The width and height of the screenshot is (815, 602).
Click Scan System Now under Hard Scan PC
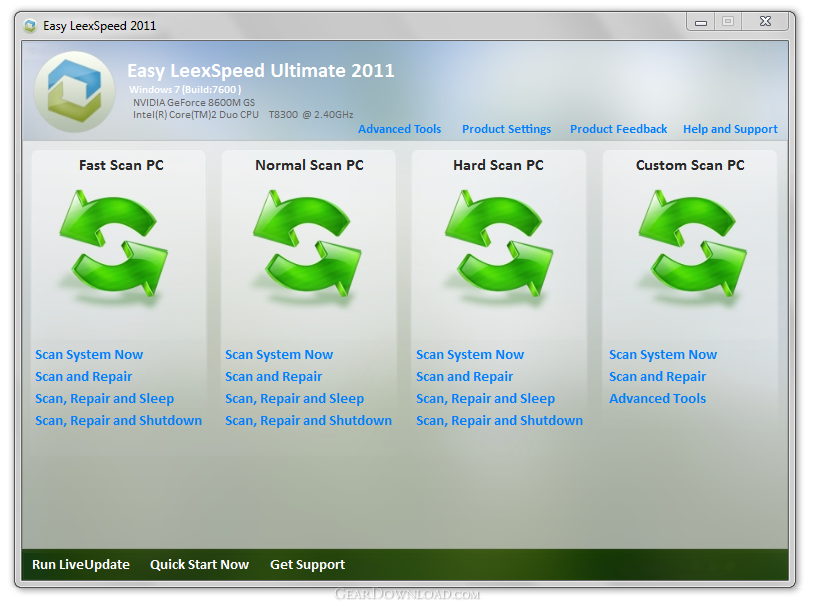(470, 355)
